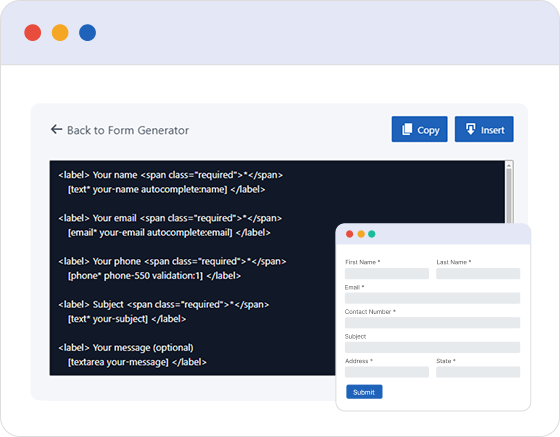Image resolution: width=560 pixels, height=437 pixels.
Task: Click the '<label> Your email' code line
Action: click(x=170, y=218)
